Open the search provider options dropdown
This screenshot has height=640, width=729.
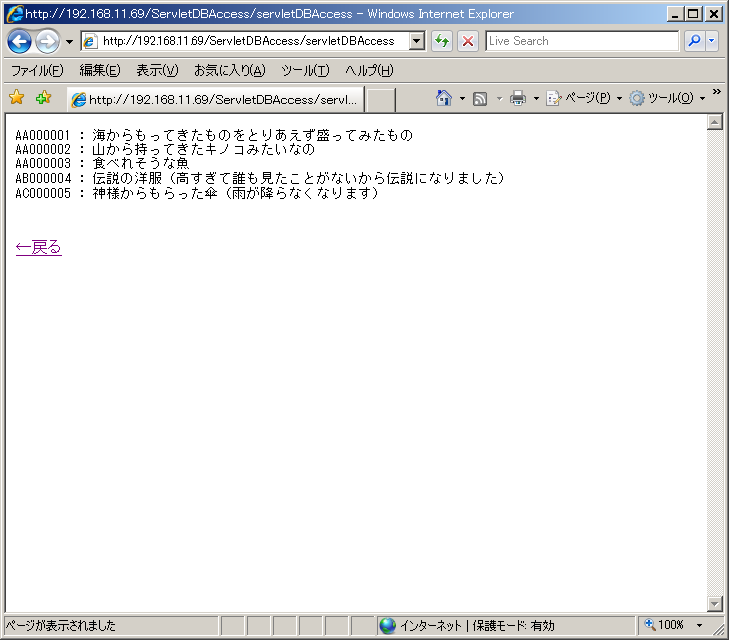tap(711, 41)
